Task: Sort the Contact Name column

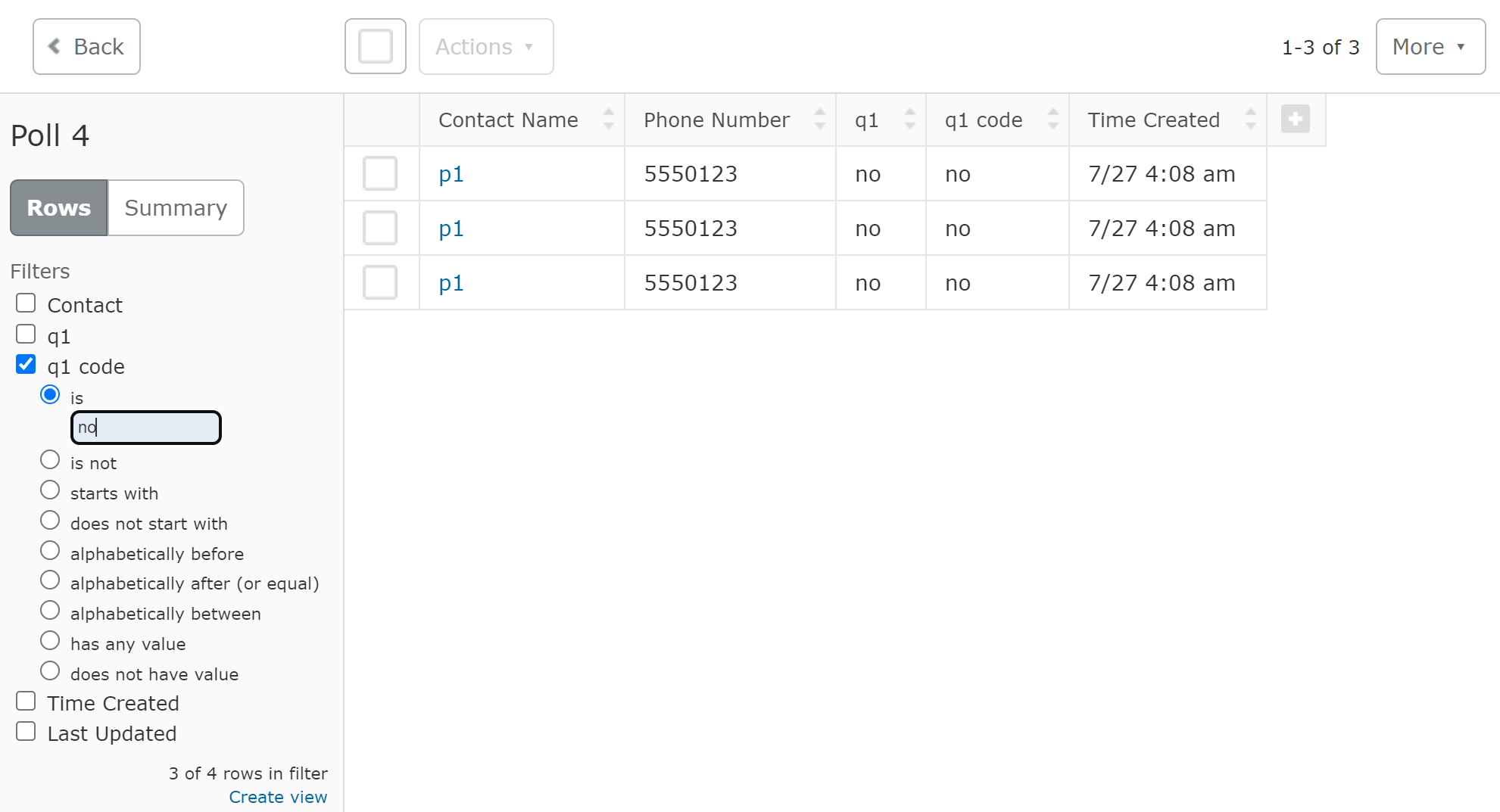Action: click(x=609, y=119)
